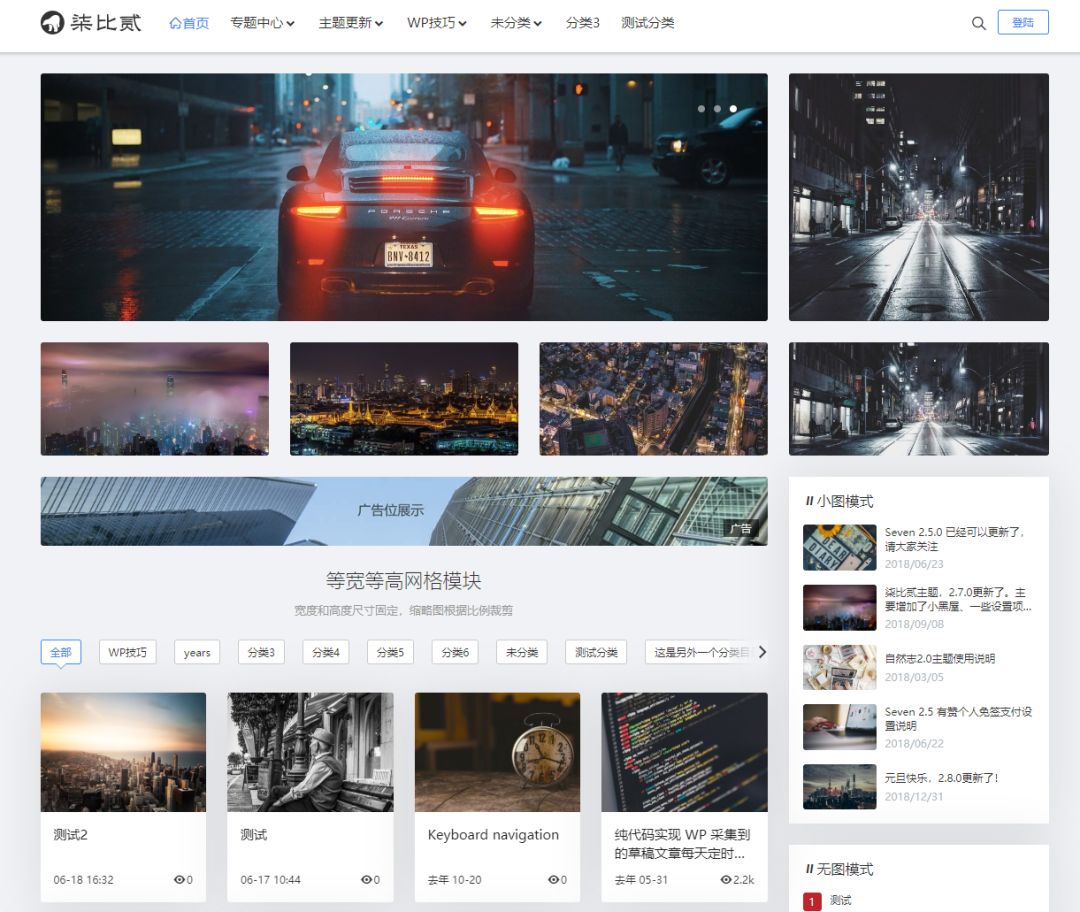
Task: Open Seven 2.5 有赞个人免签支付 article
Action: [x=958, y=718]
